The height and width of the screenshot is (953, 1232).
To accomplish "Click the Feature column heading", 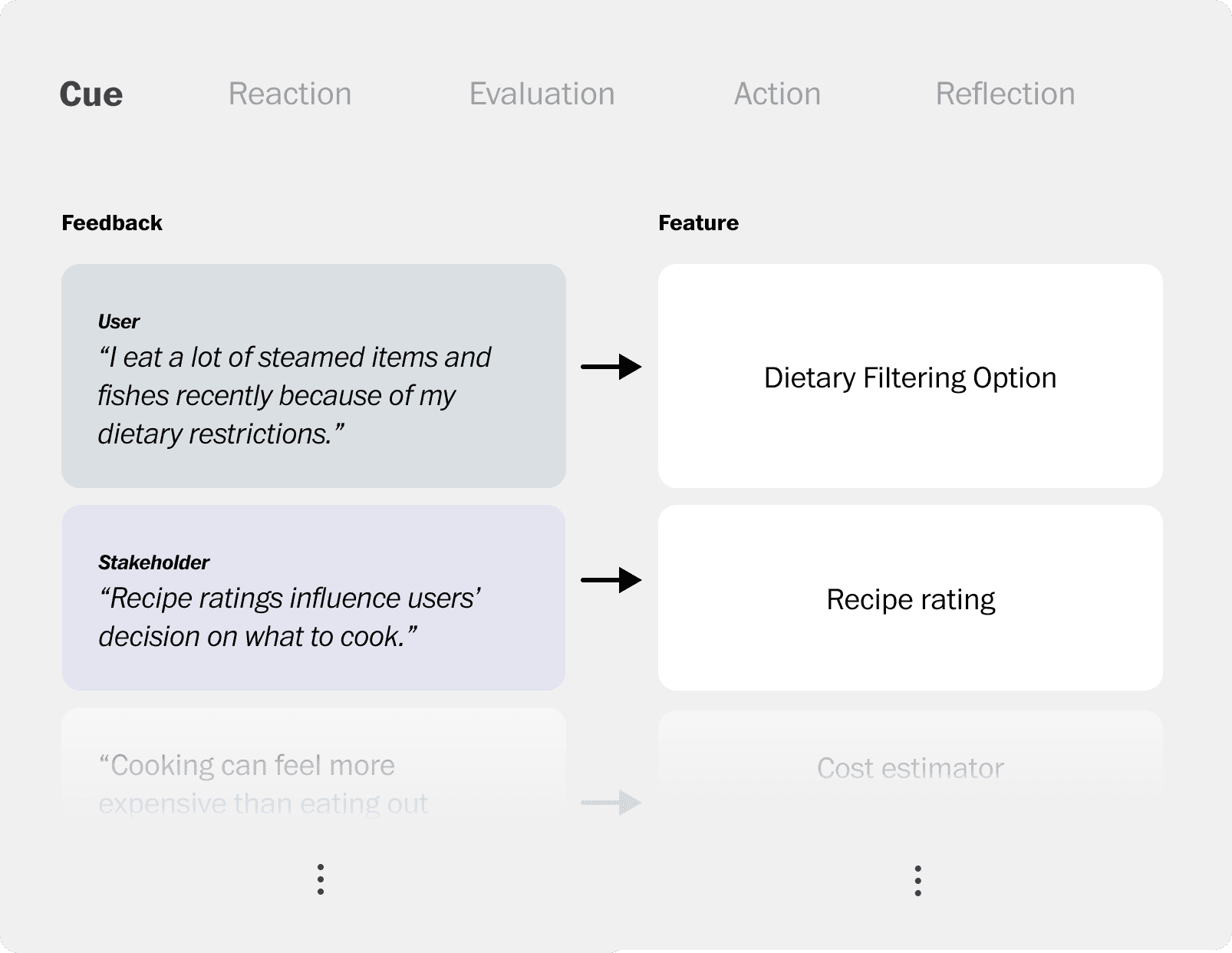I will coord(698,223).
